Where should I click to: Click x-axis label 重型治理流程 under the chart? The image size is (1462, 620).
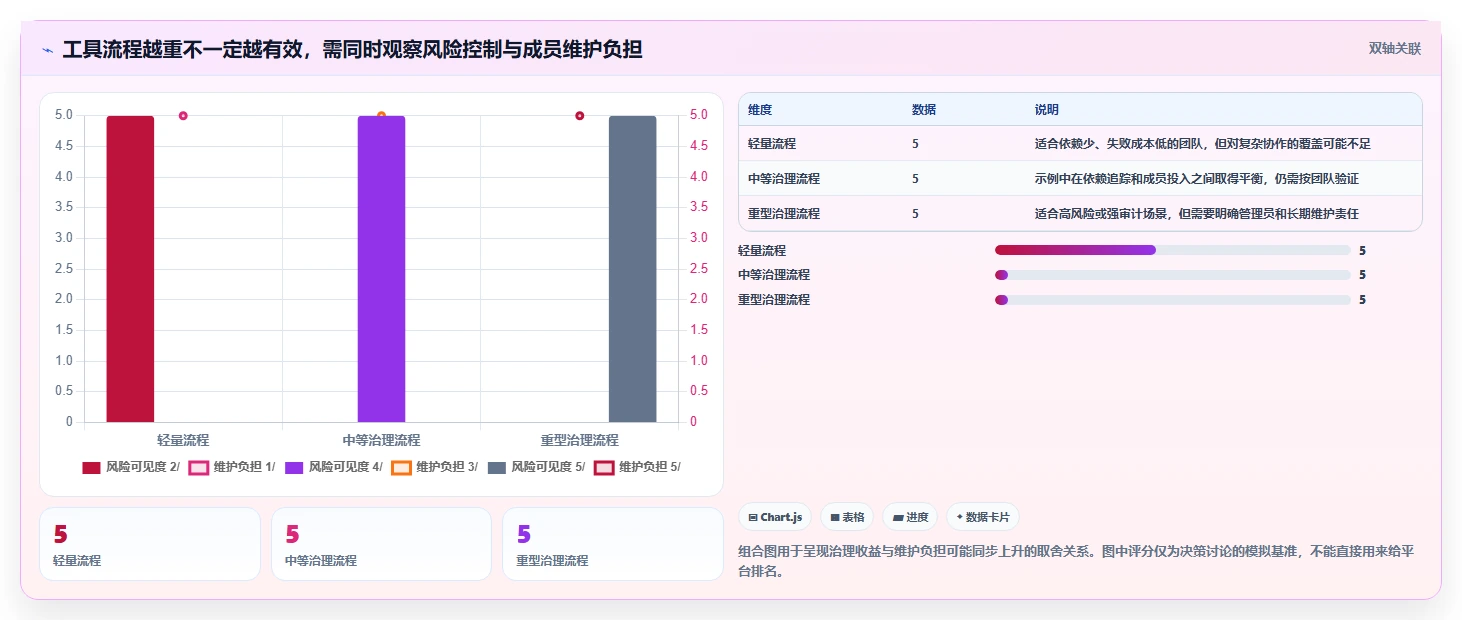580,440
